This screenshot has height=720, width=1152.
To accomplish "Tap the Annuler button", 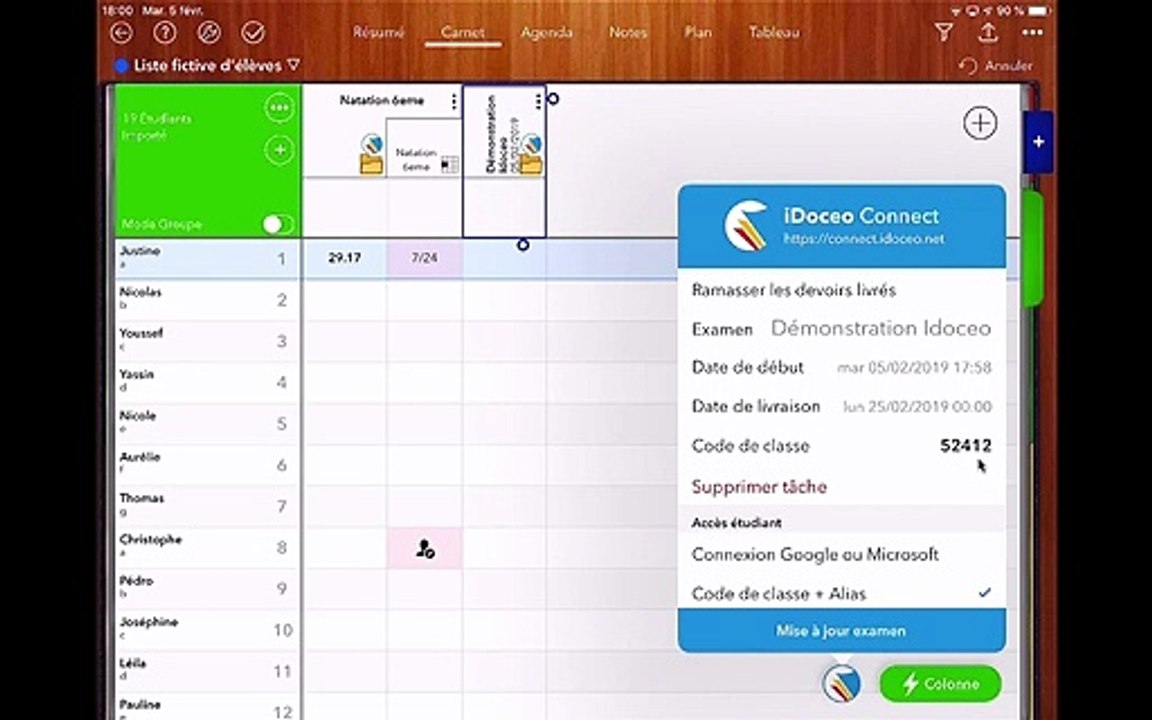I will tap(1008, 66).
